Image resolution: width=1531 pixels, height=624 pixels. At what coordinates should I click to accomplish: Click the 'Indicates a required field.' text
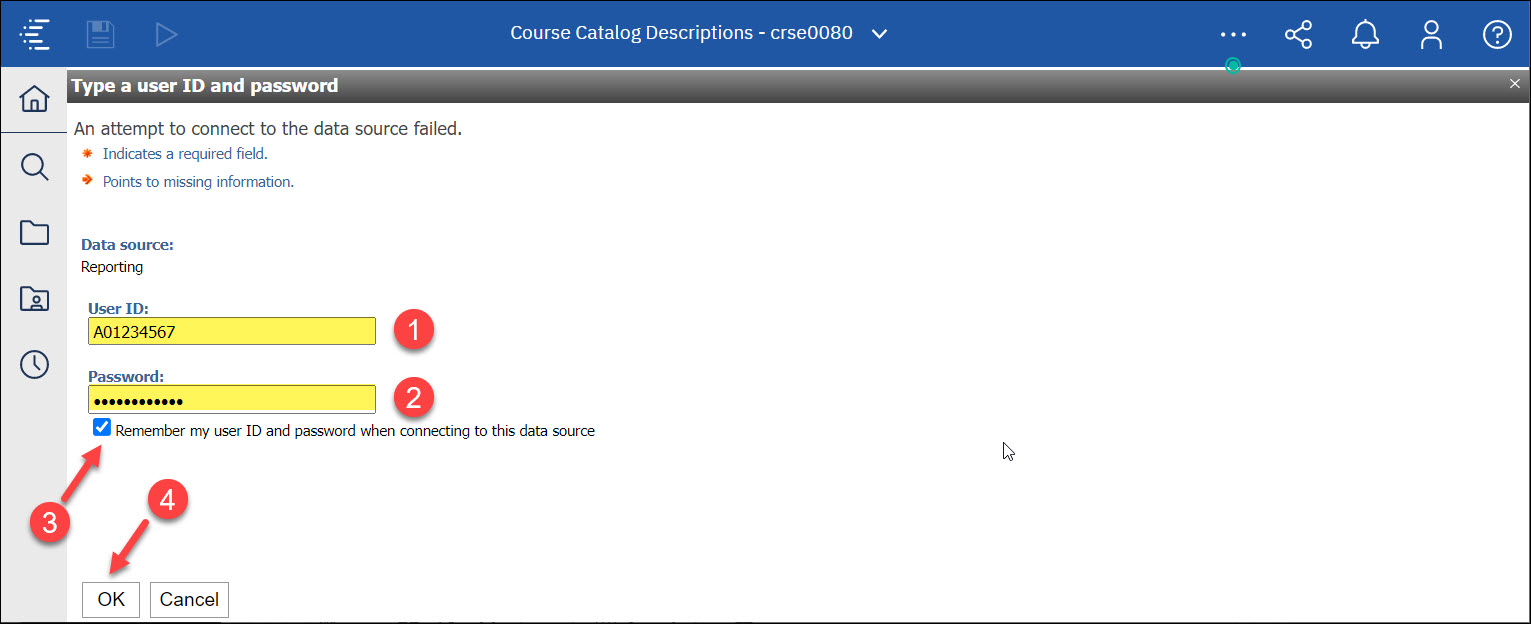click(x=185, y=154)
